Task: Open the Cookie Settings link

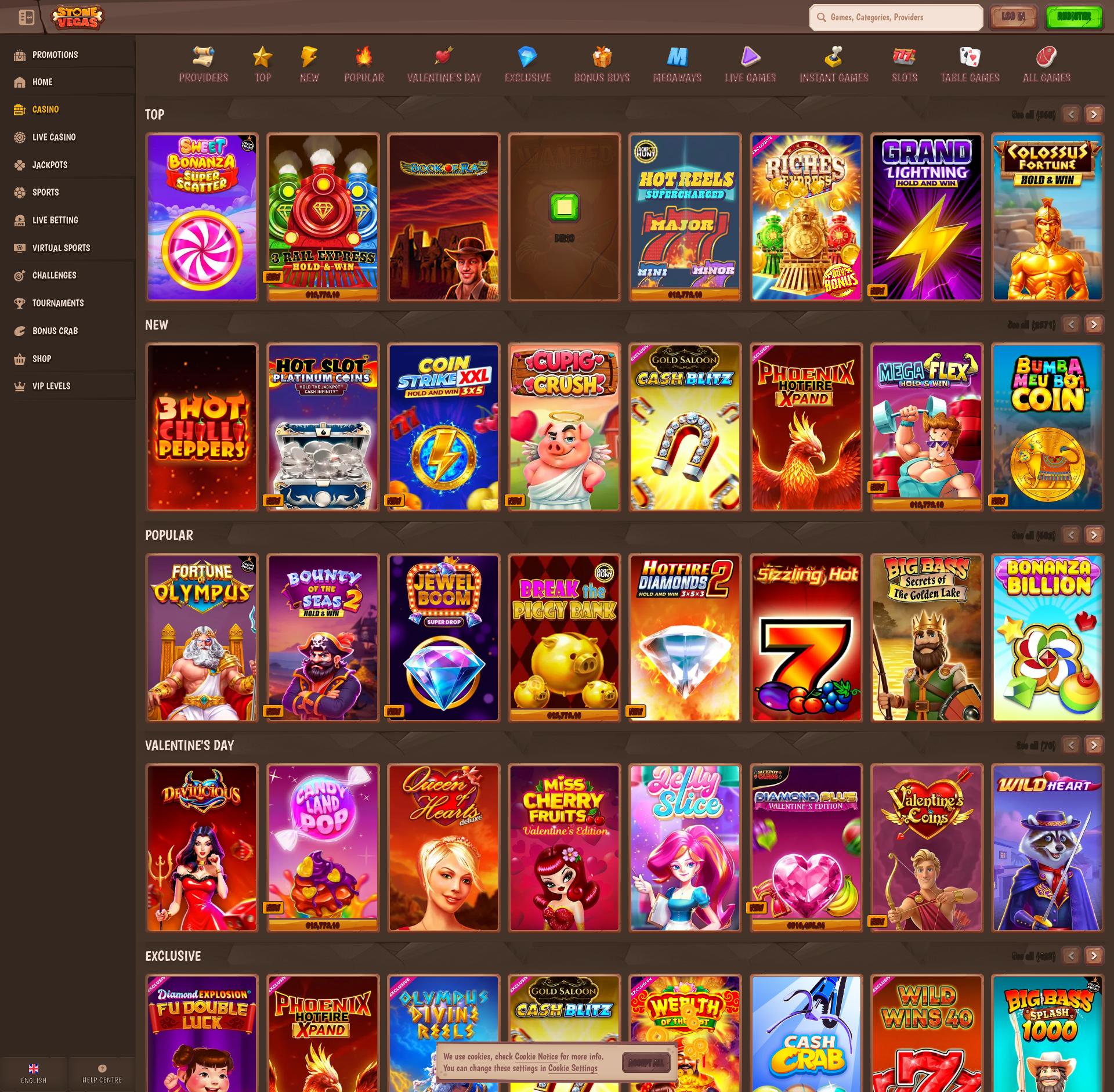Action: point(572,1068)
